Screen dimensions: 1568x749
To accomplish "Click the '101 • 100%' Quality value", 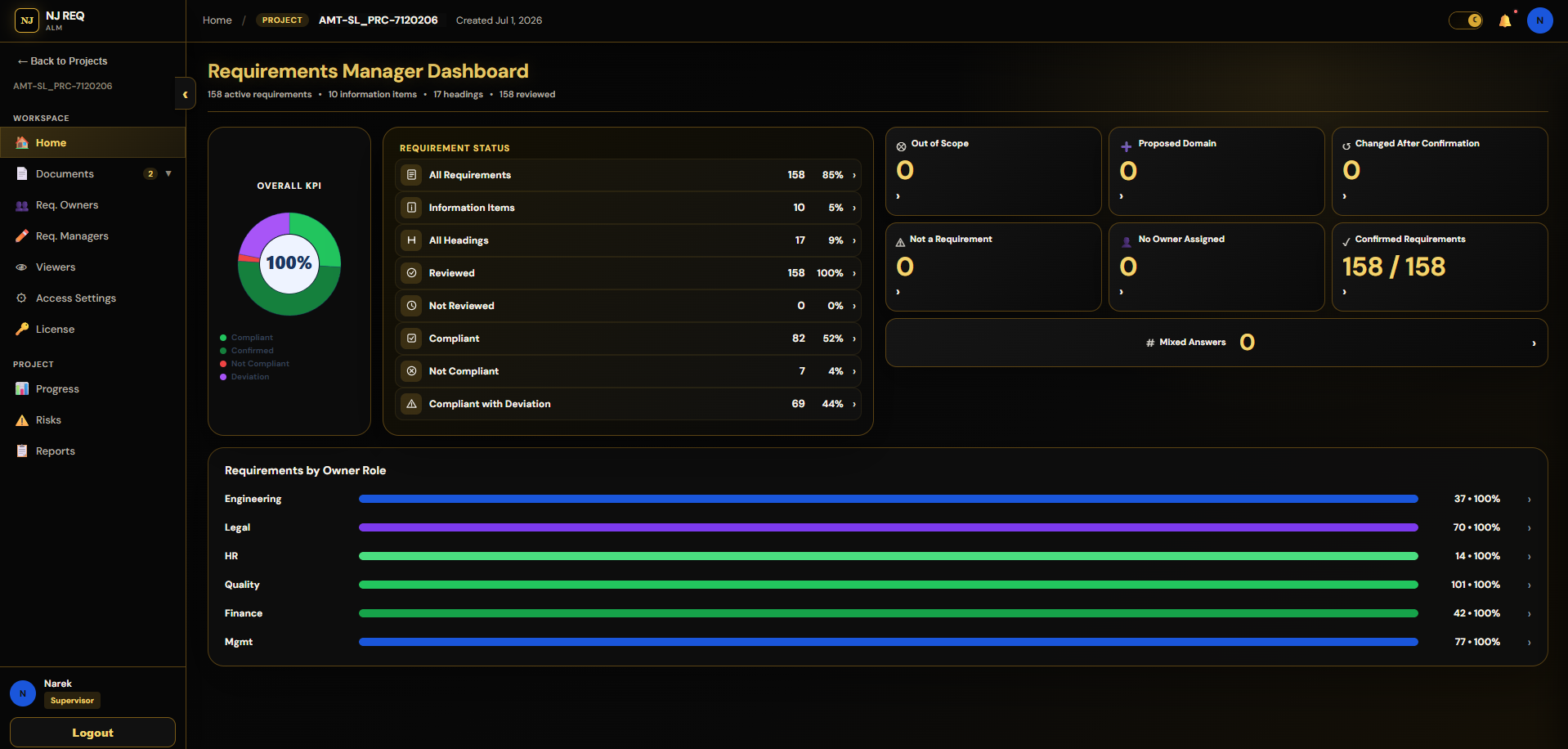I will coord(1476,585).
